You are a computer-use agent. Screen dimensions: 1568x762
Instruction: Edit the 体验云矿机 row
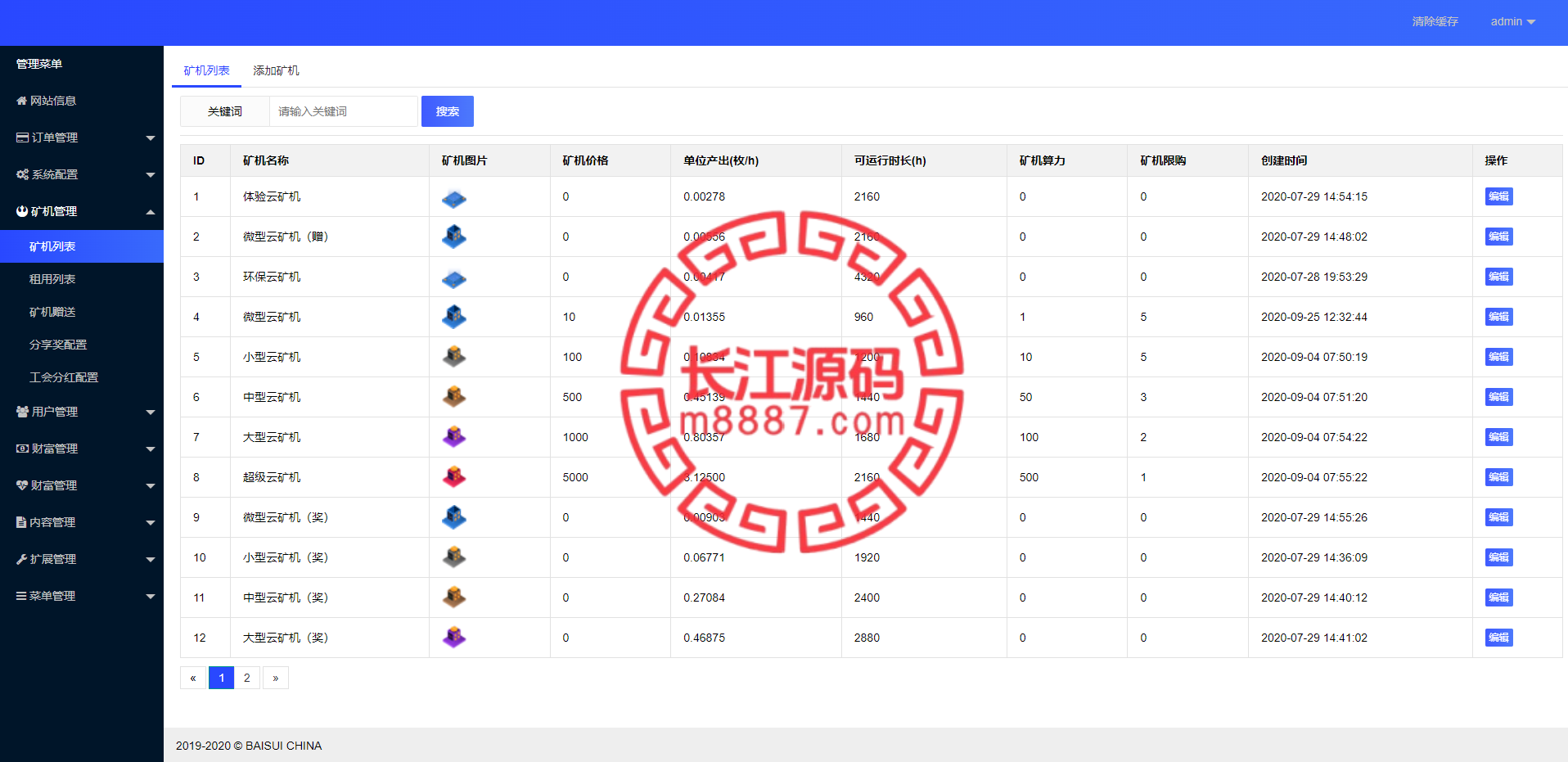pyautogui.click(x=1498, y=196)
